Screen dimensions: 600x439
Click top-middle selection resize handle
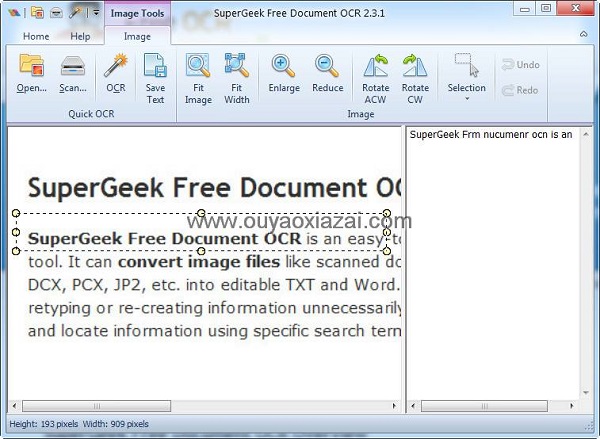pyautogui.click(x=201, y=213)
